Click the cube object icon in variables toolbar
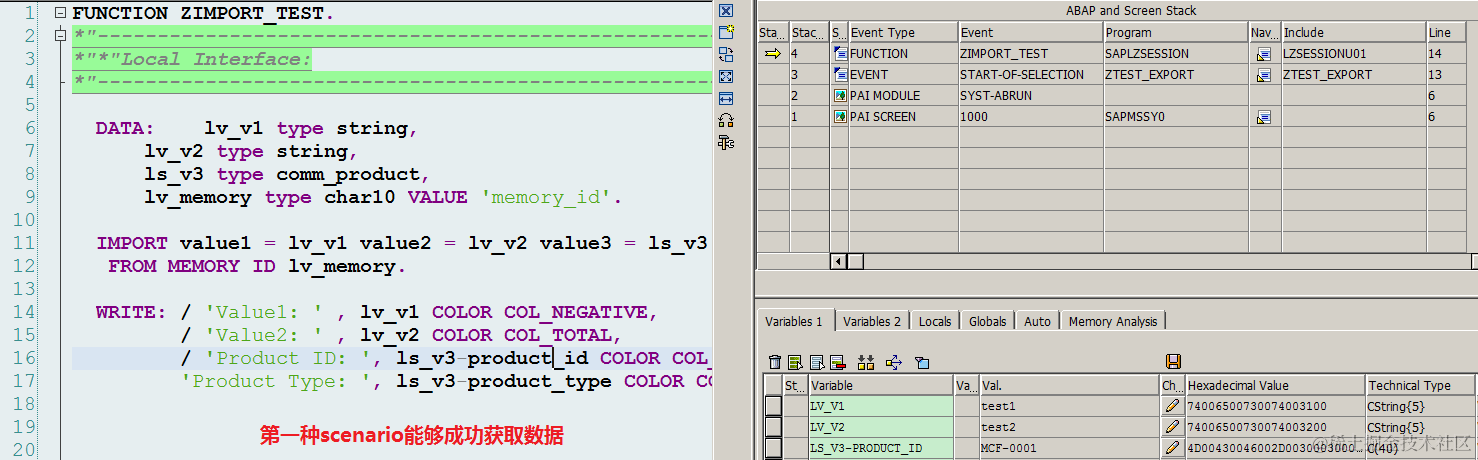The height and width of the screenshot is (460, 1478). [922, 362]
